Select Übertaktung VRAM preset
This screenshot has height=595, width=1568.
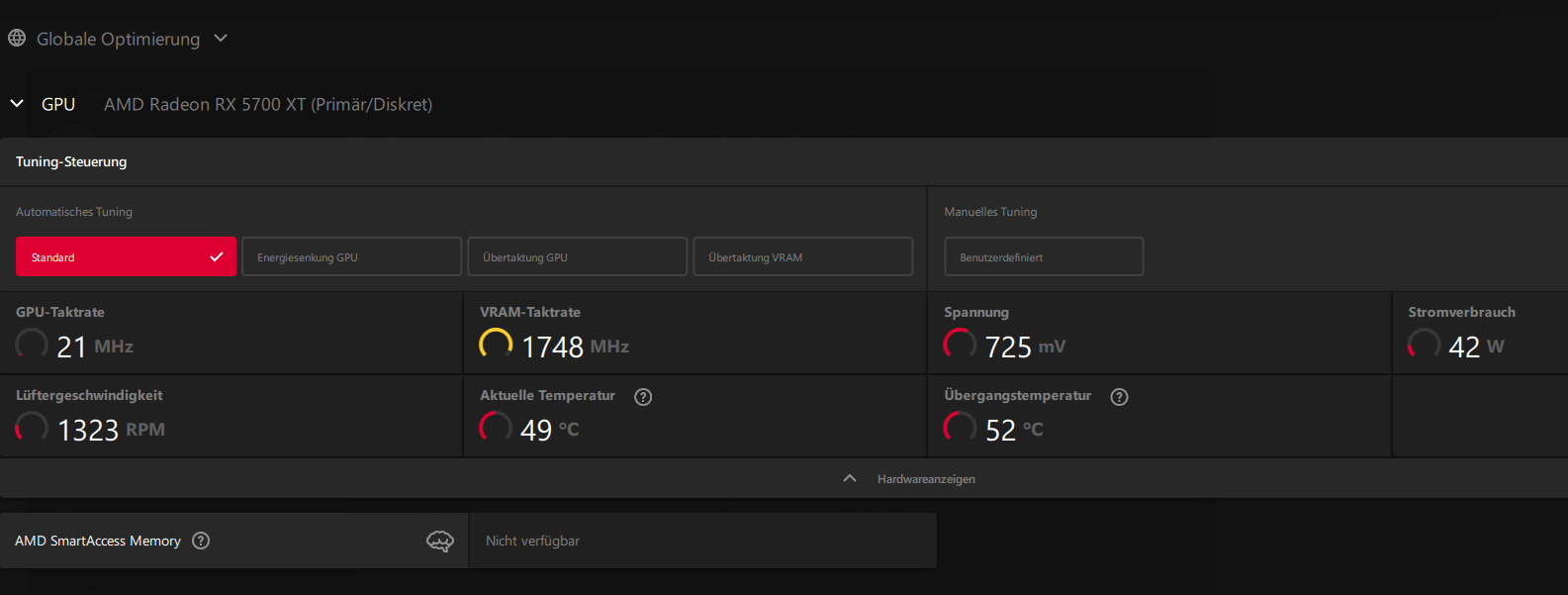click(x=802, y=256)
